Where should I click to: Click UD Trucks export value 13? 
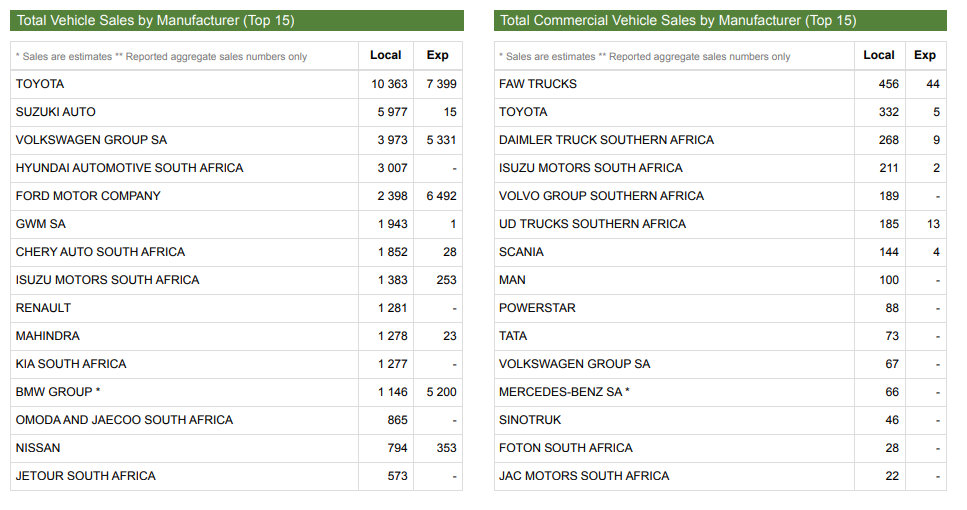point(933,224)
